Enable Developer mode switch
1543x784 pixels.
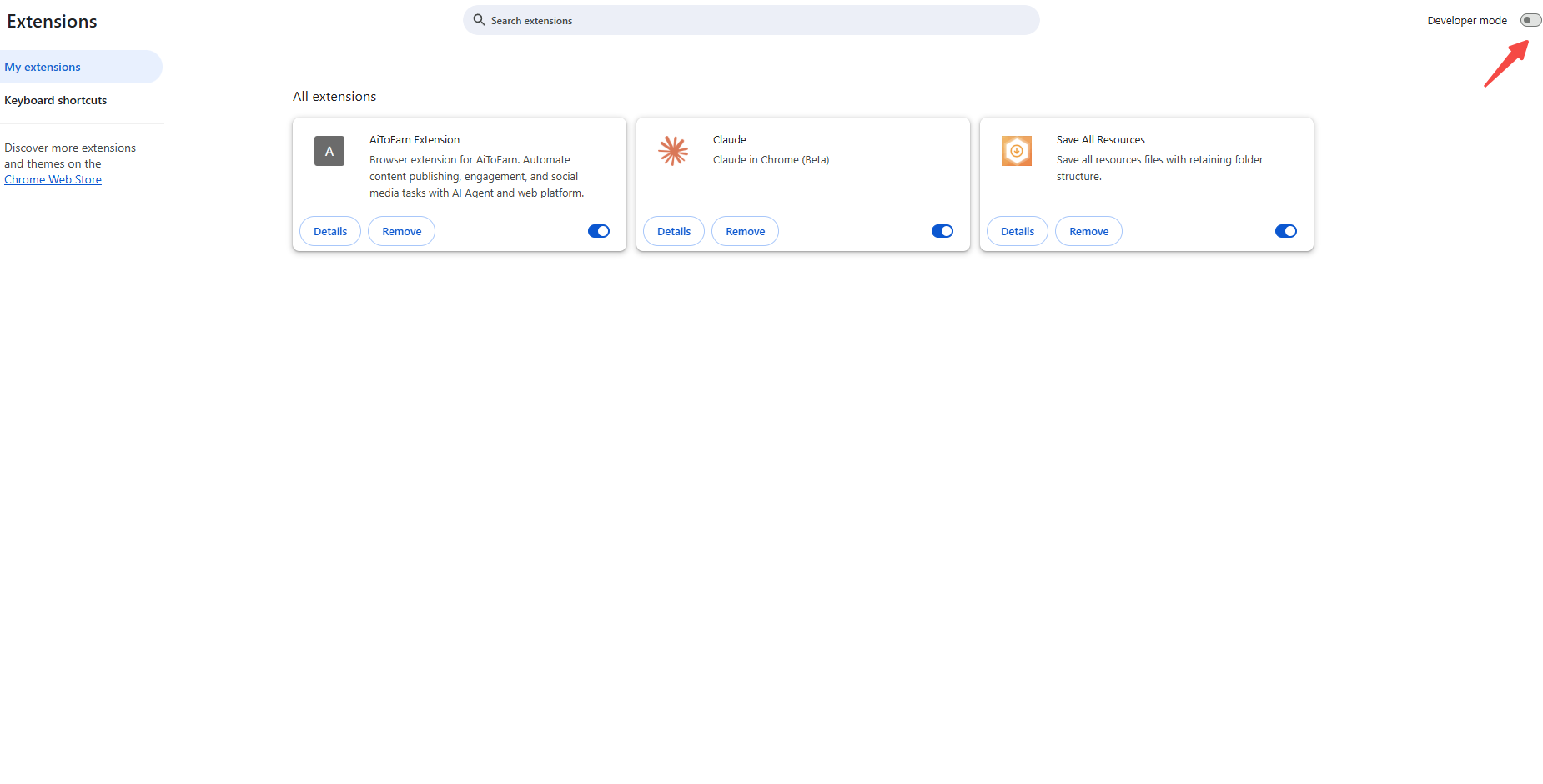(x=1530, y=20)
